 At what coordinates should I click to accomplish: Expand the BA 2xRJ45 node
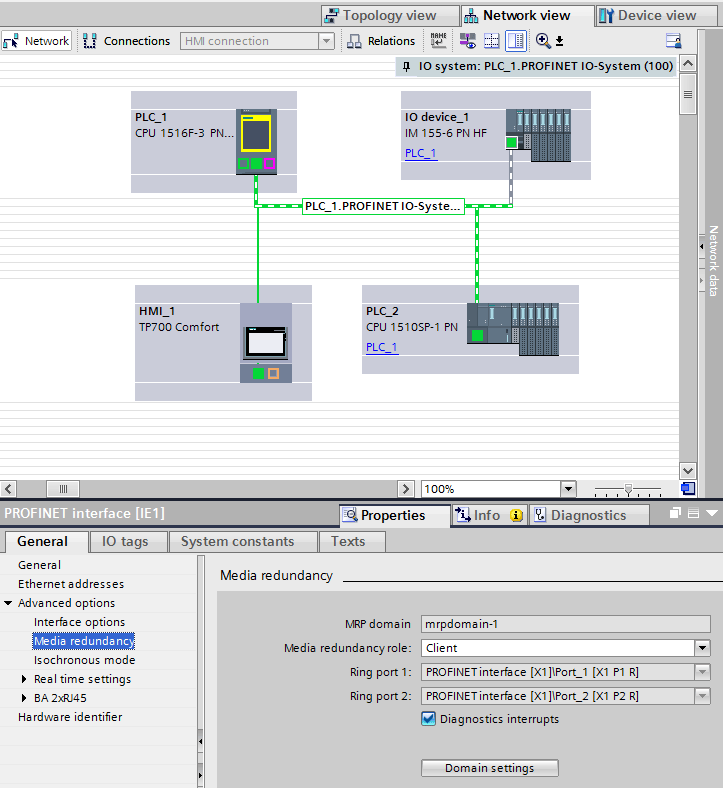[x=24, y=698]
